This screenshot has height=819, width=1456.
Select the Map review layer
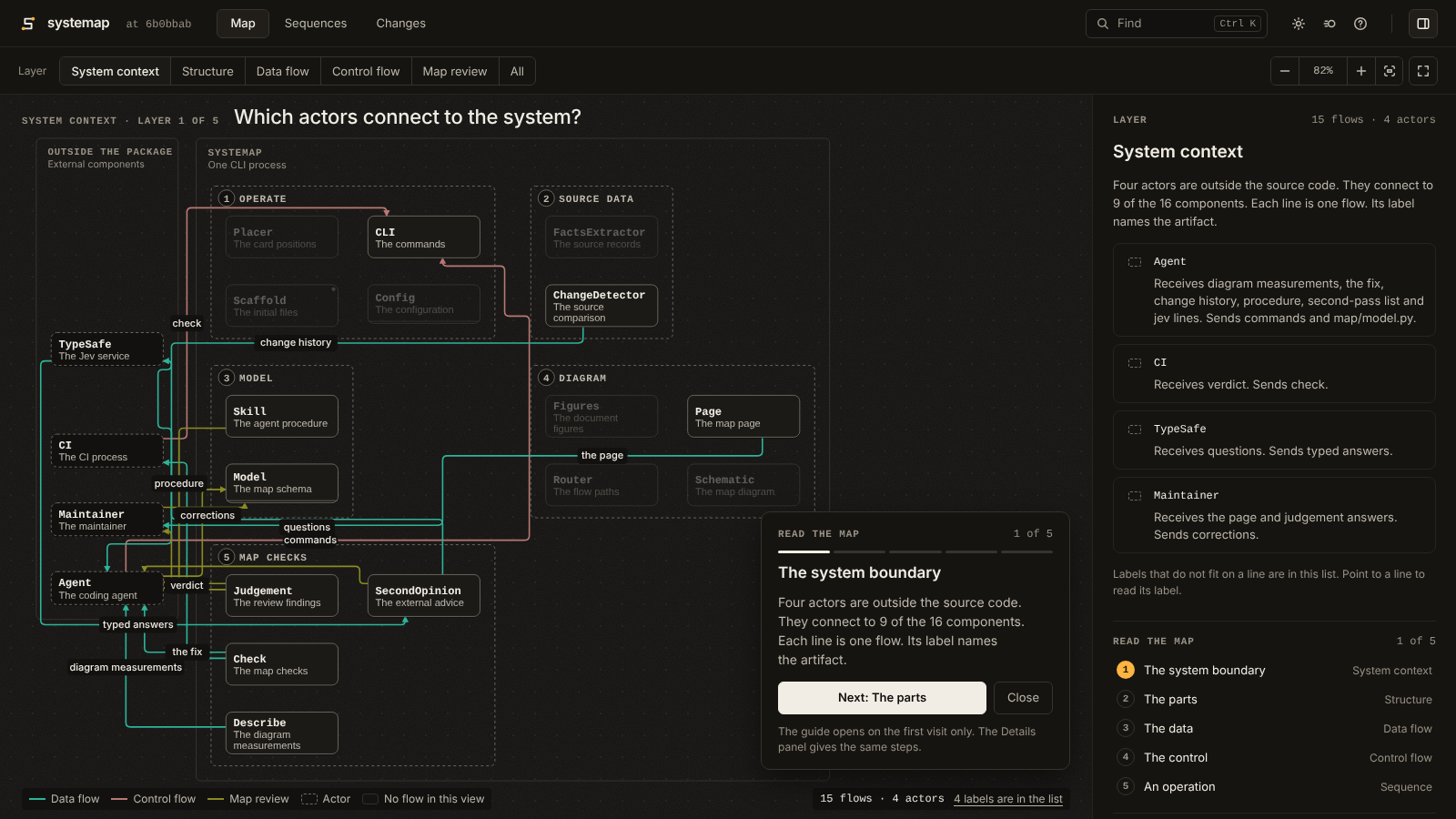(455, 71)
